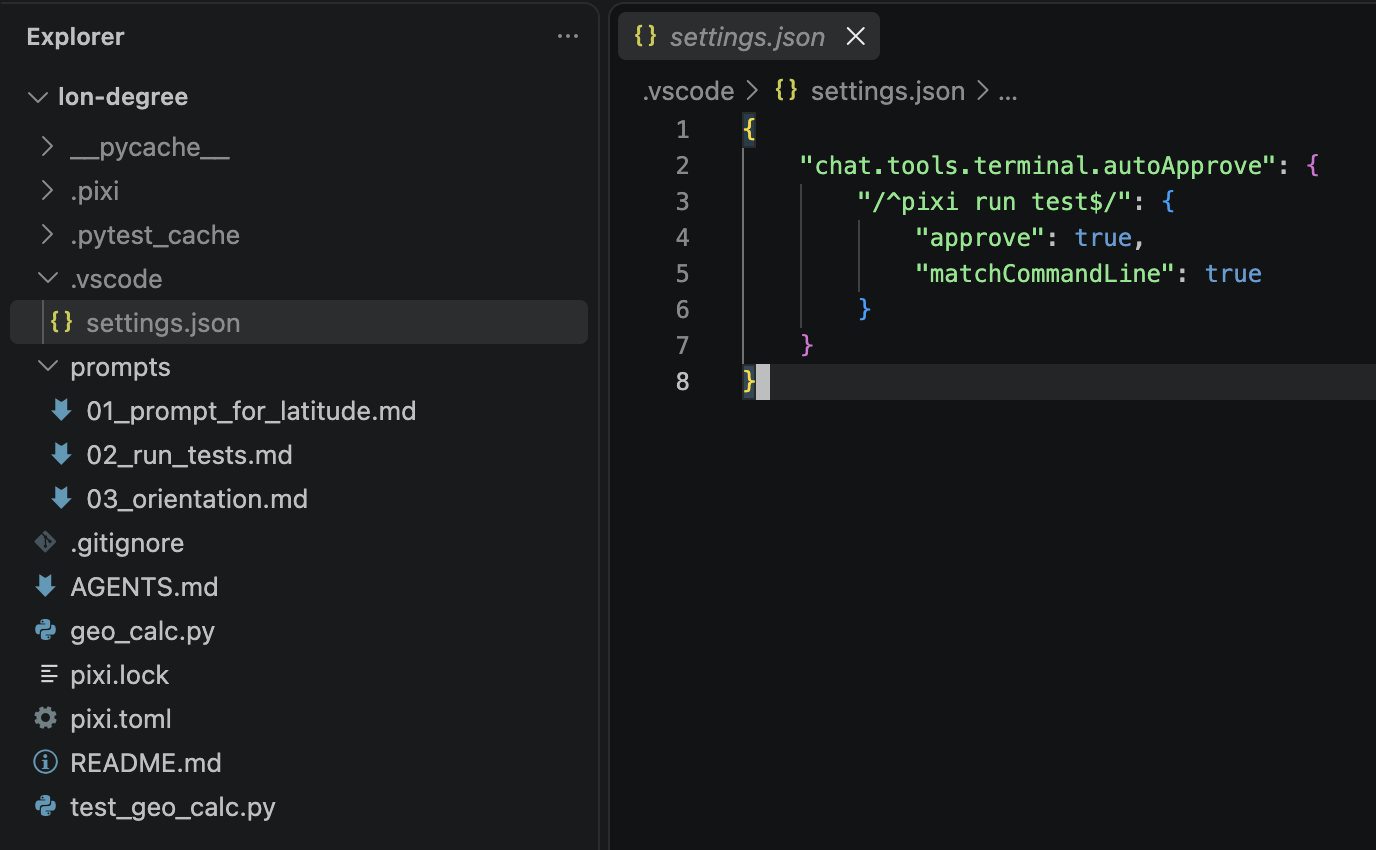Viewport: 1376px width, 850px height.
Task: Open the Explorer more actions ellipsis
Action: pos(567,37)
